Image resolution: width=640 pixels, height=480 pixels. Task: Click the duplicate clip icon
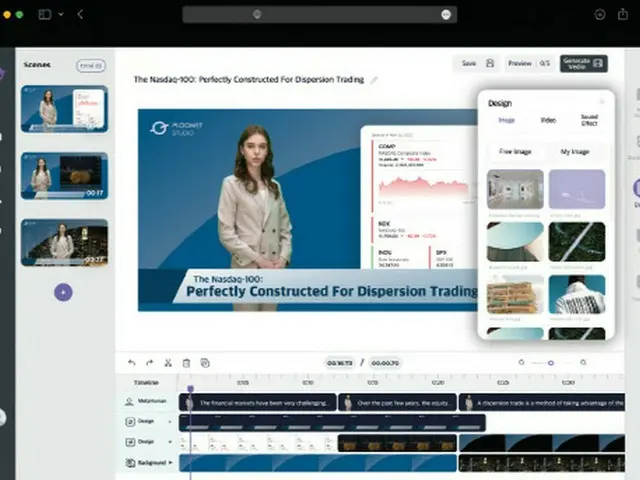point(205,363)
